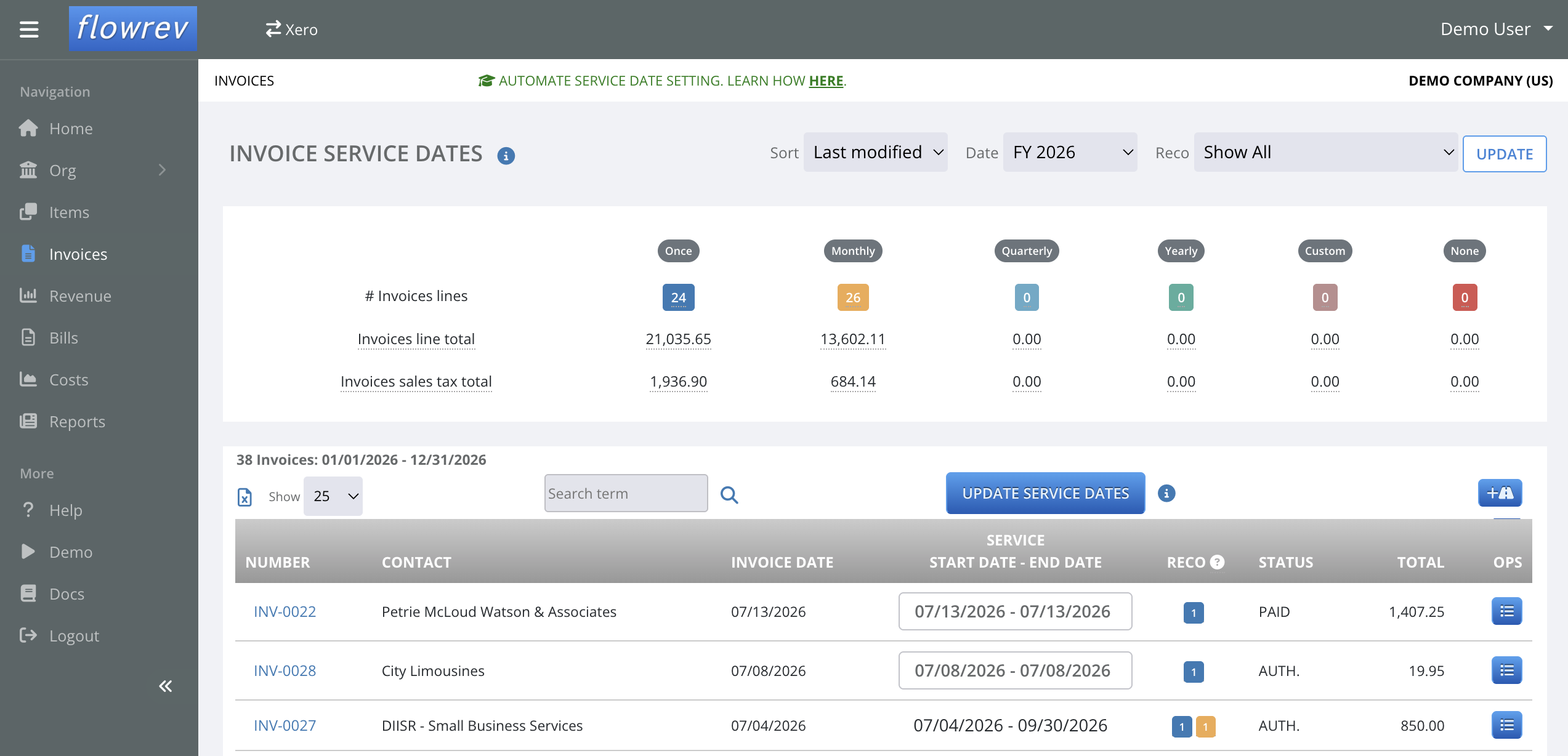
Task: Open info icon beside Invoice Service Dates
Action: coord(506,156)
